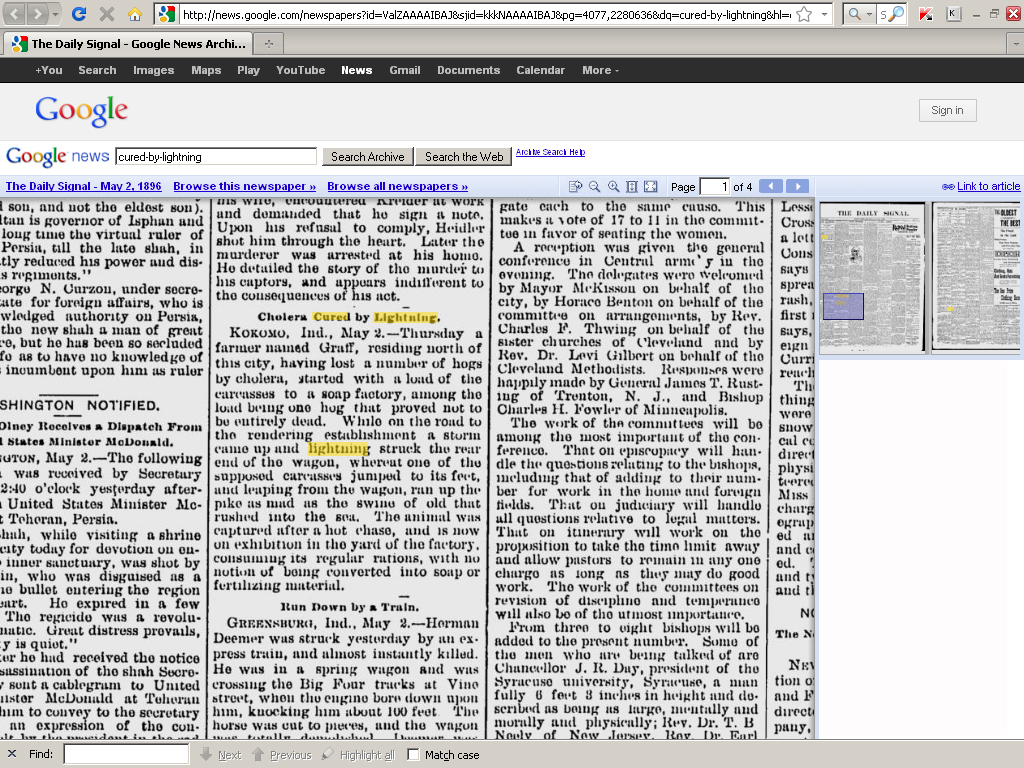1024x768 pixels.
Task: Open a new tab
Action: [268, 44]
